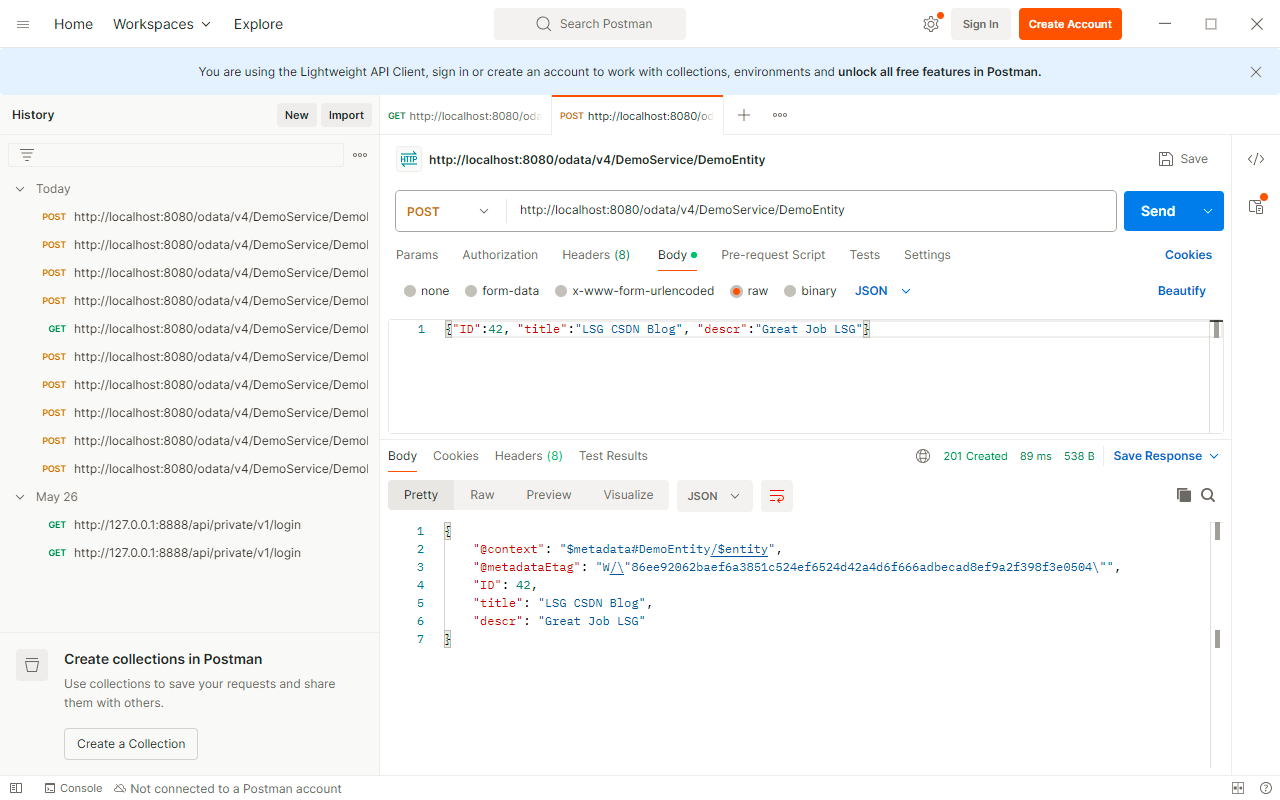Click the collection trash-can icon

pos(32,665)
